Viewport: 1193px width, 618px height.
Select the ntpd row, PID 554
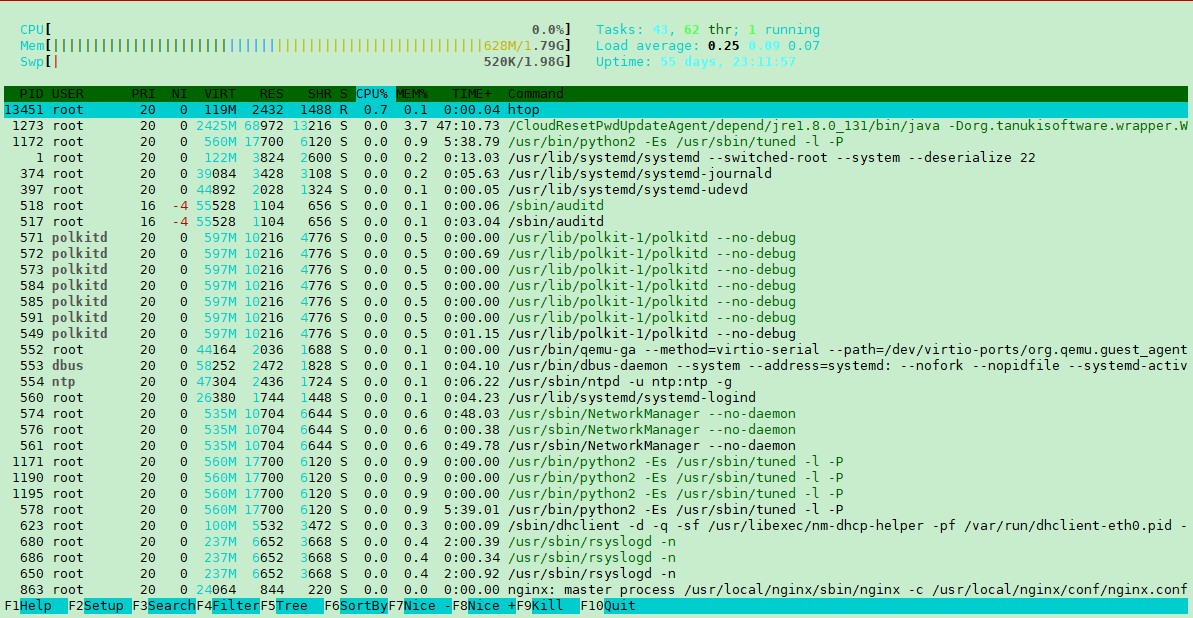click(596, 381)
